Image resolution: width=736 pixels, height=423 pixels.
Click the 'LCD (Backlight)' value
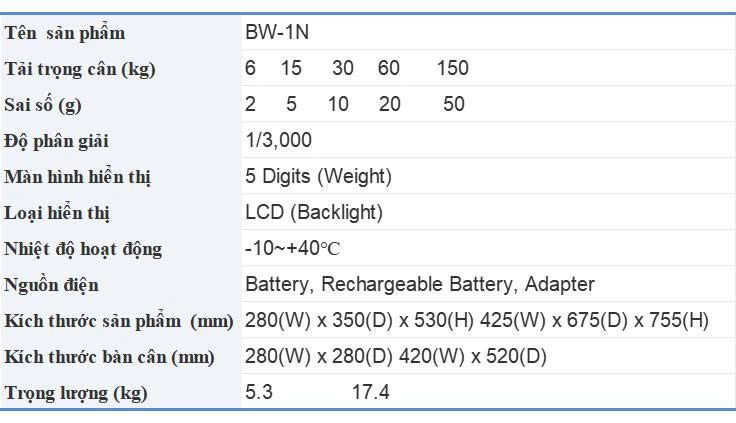(x=314, y=213)
